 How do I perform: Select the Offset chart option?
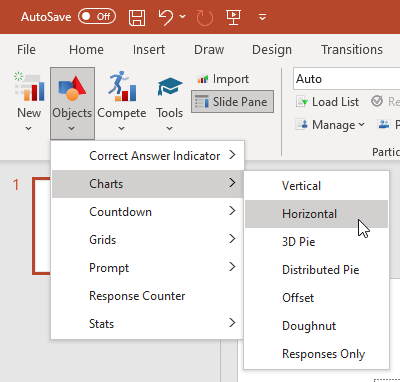[x=316, y=298]
